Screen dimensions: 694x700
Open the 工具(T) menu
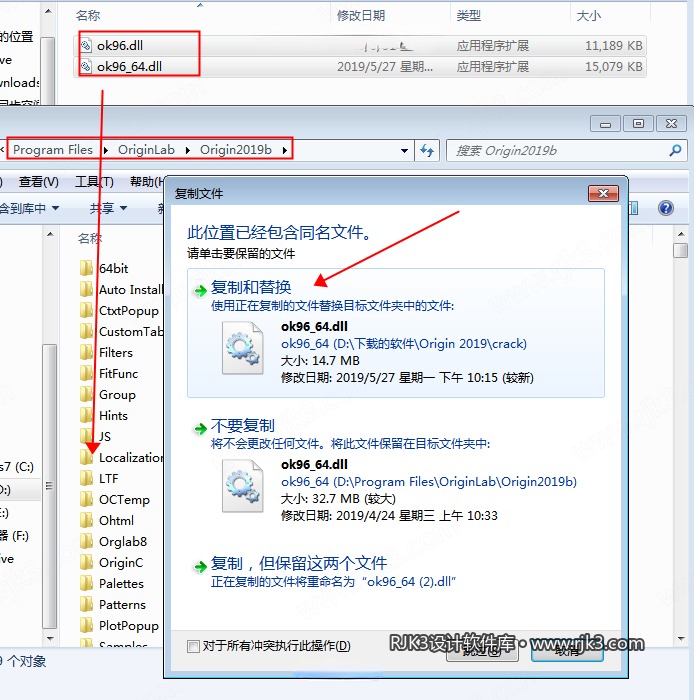tap(94, 182)
